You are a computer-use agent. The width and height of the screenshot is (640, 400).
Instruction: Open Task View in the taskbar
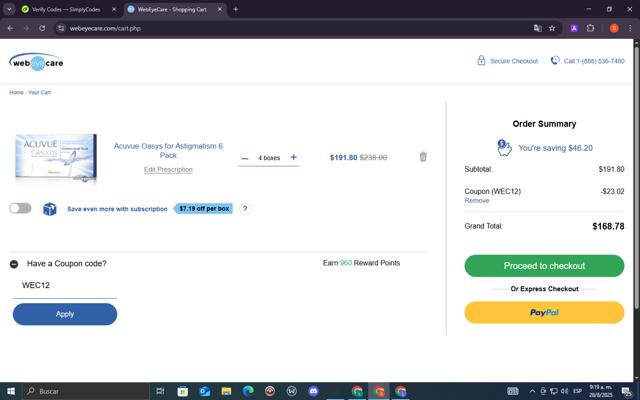(160, 391)
